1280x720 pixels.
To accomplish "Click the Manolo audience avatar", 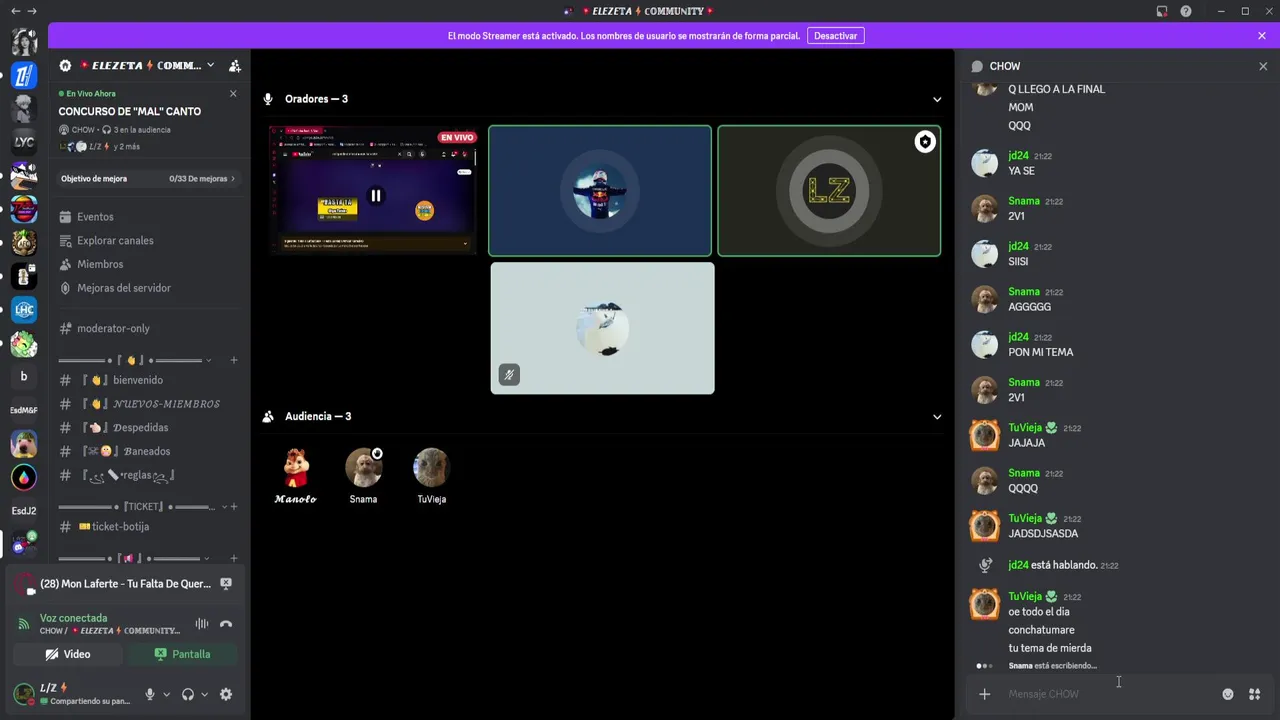I will pos(296,467).
